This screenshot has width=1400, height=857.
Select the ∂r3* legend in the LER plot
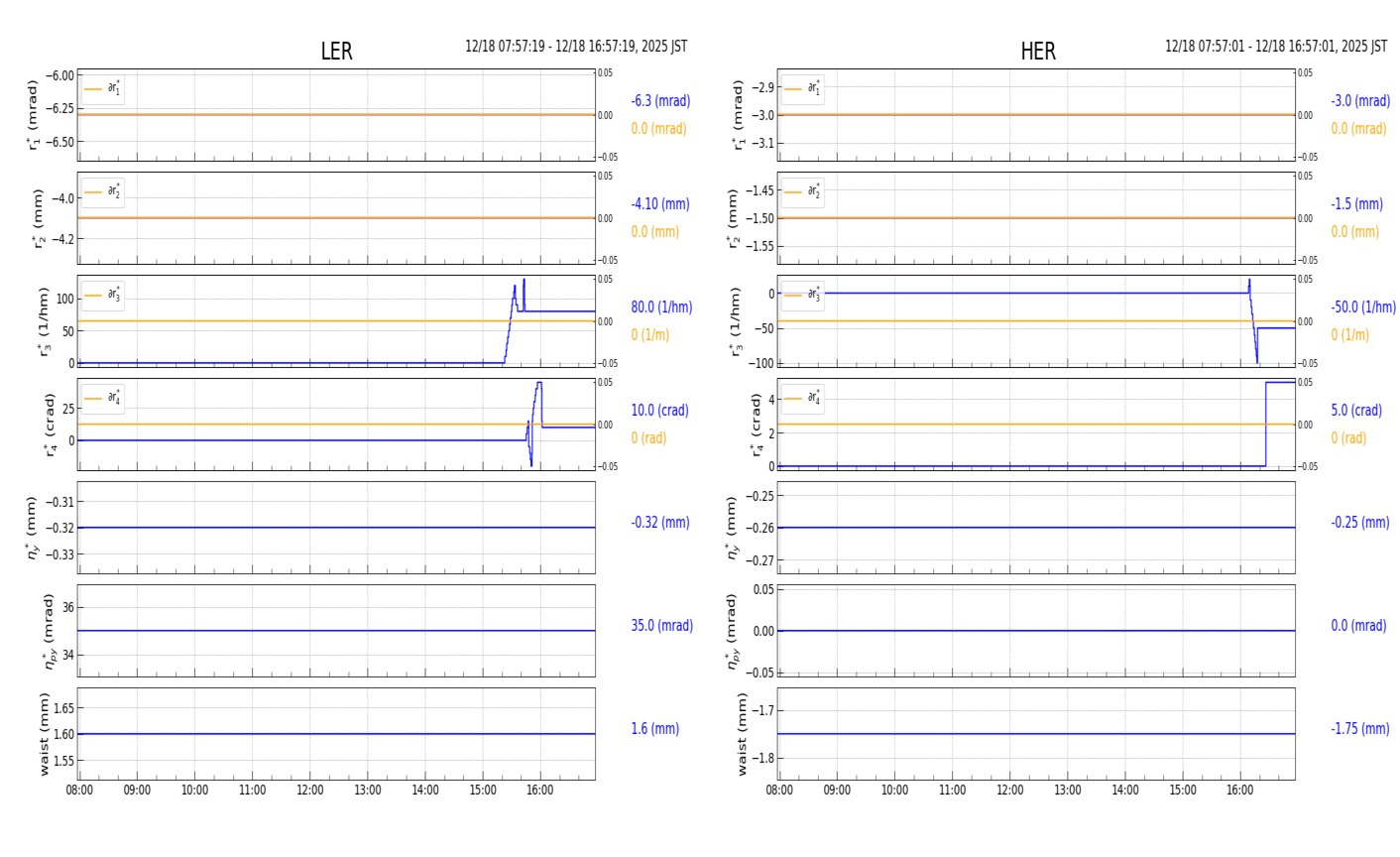click(x=103, y=296)
